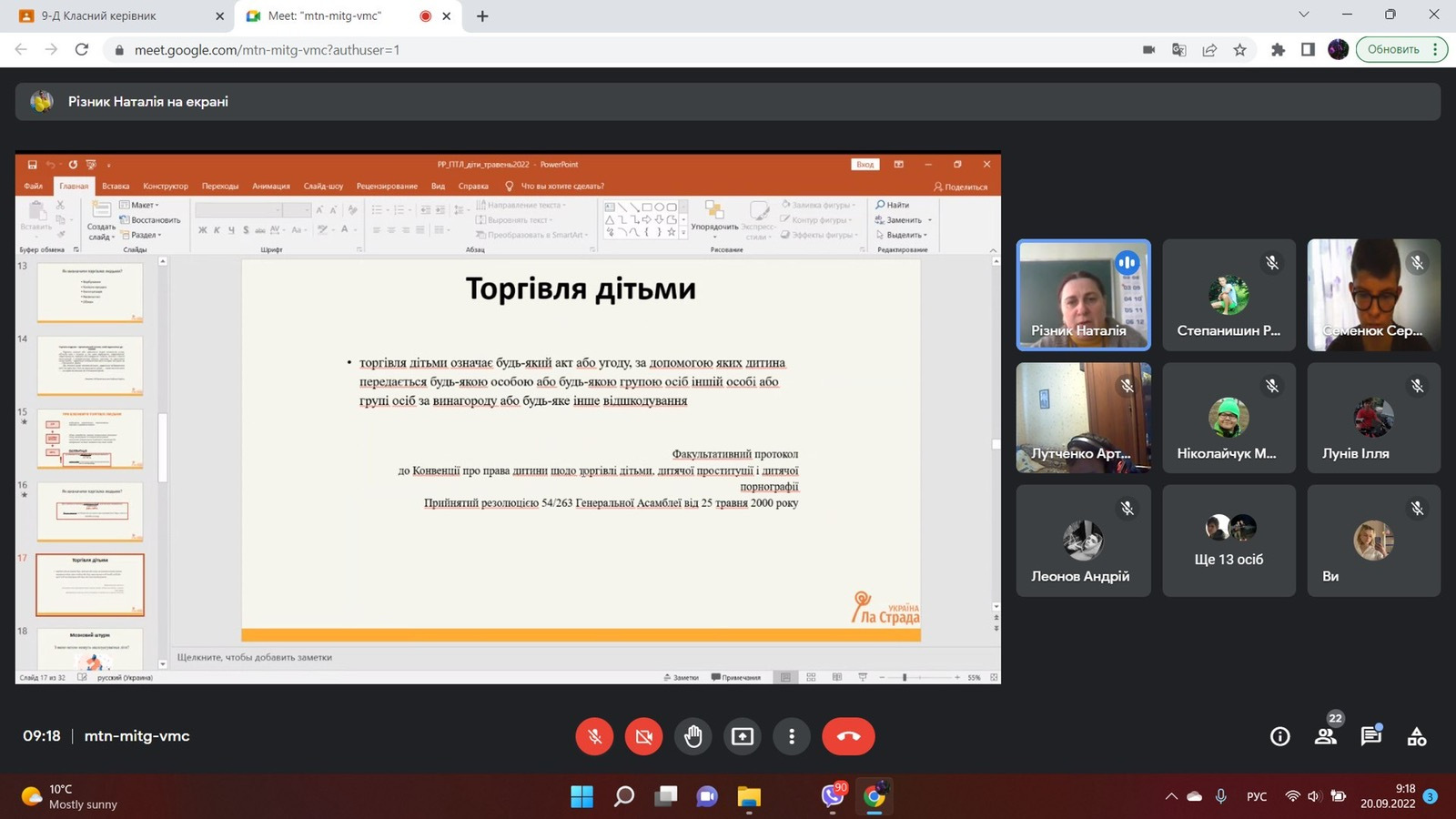The width and height of the screenshot is (1456, 819).
Task: Open the Ще 13 осіб participants tile
Action: 1228,541
